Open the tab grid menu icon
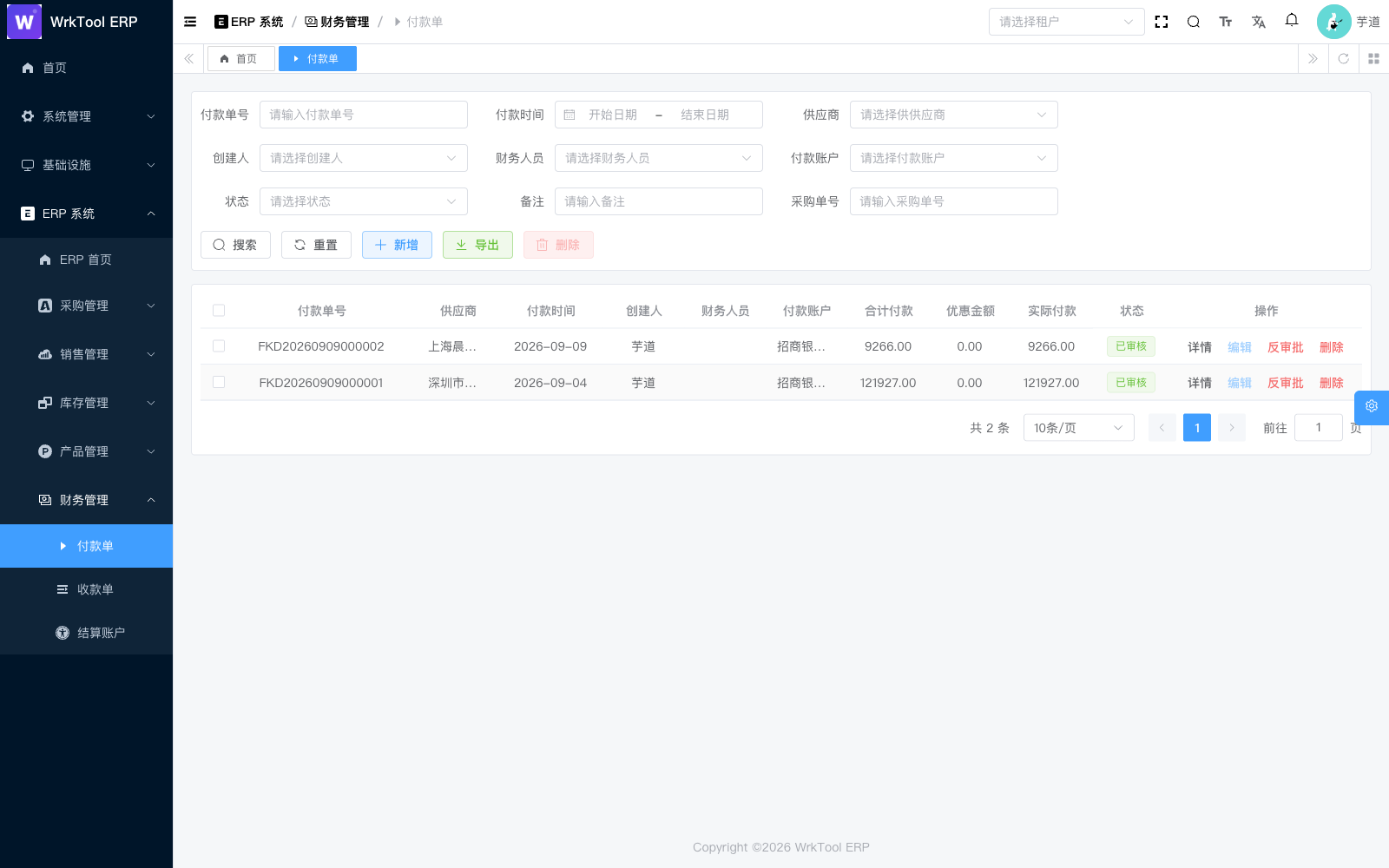The width and height of the screenshot is (1389, 868). tap(1373, 59)
